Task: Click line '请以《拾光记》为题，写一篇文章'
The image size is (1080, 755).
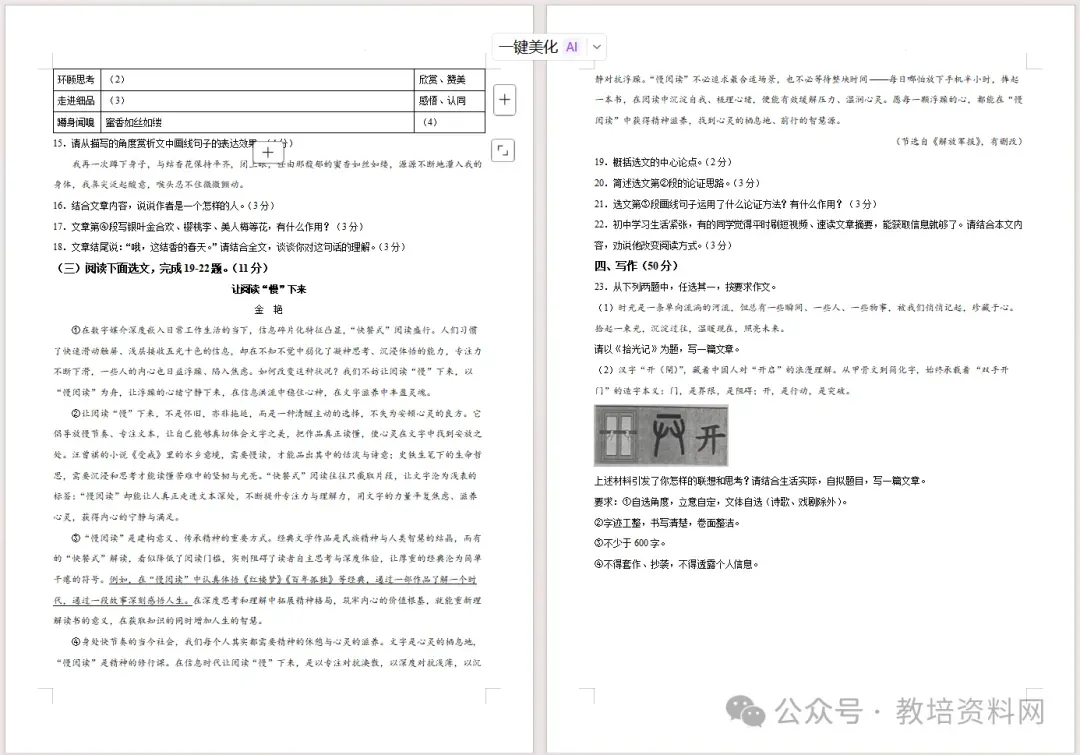Action: tap(667, 349)
